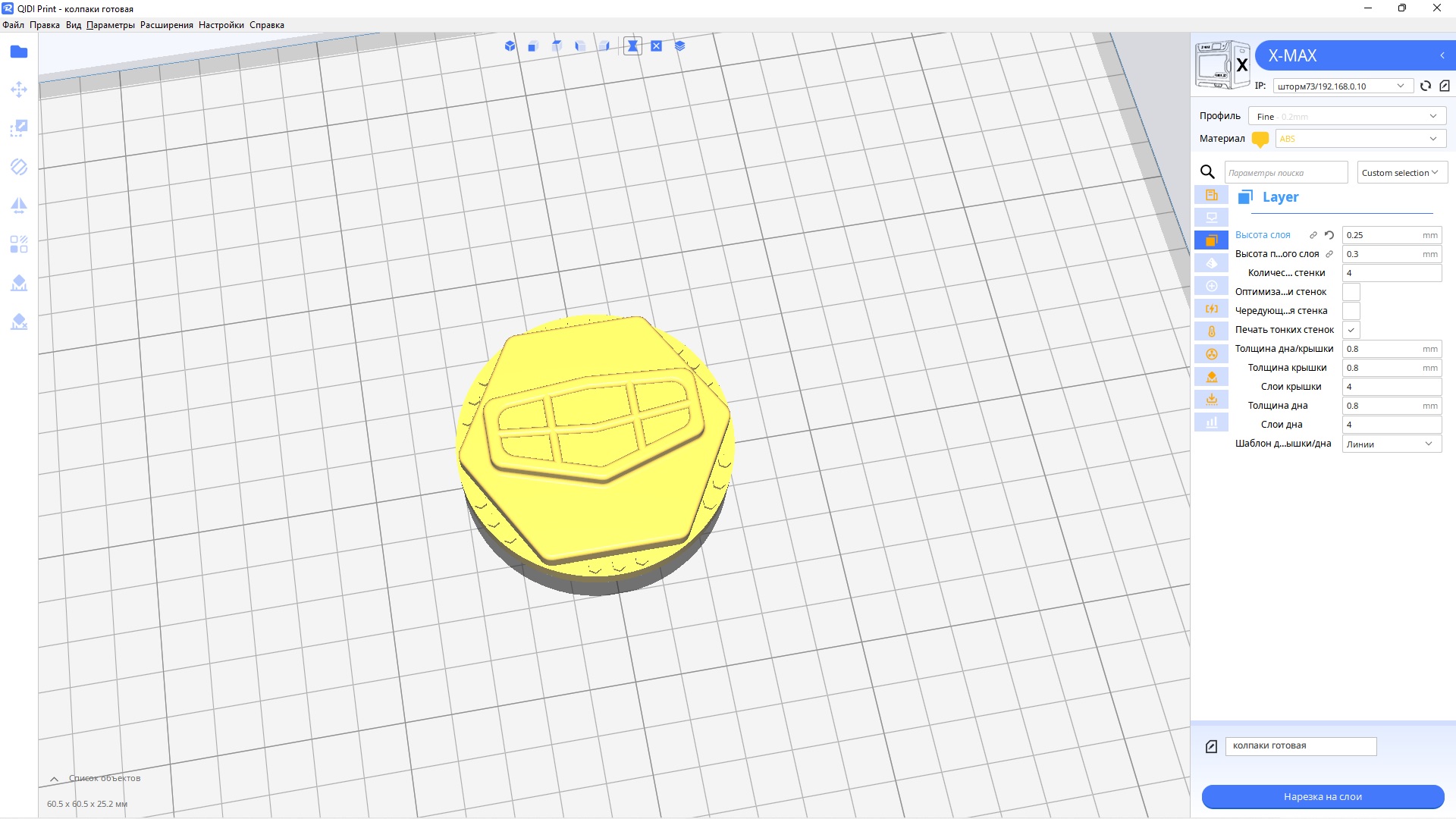Select the Move tool in left sidebar
1456x819 pixels.
pos(19,90)
